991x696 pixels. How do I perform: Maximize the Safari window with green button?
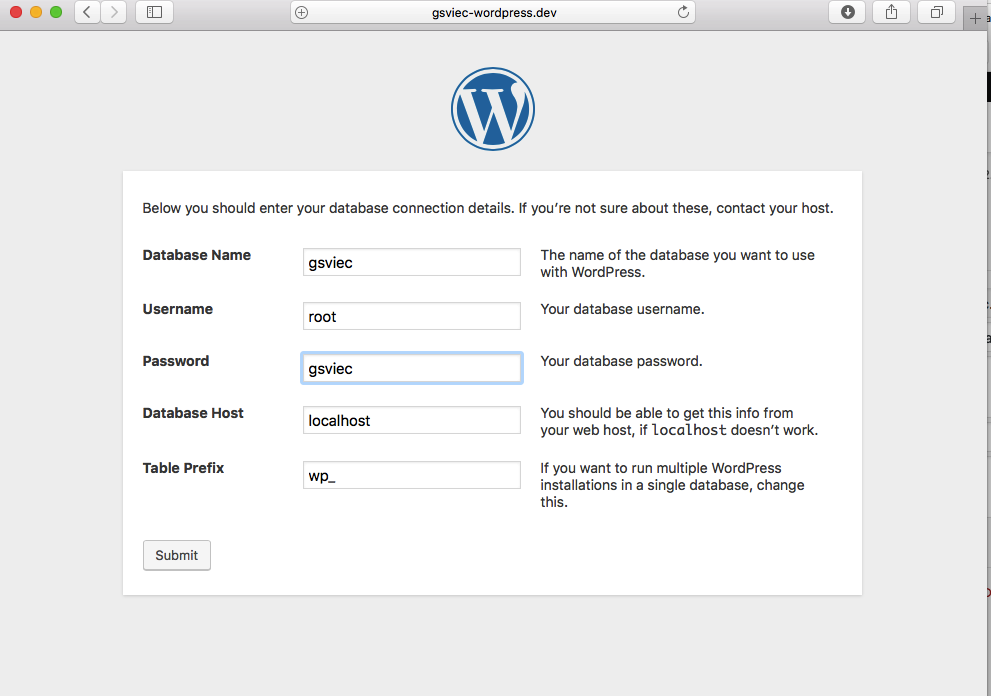coord(56,12)
